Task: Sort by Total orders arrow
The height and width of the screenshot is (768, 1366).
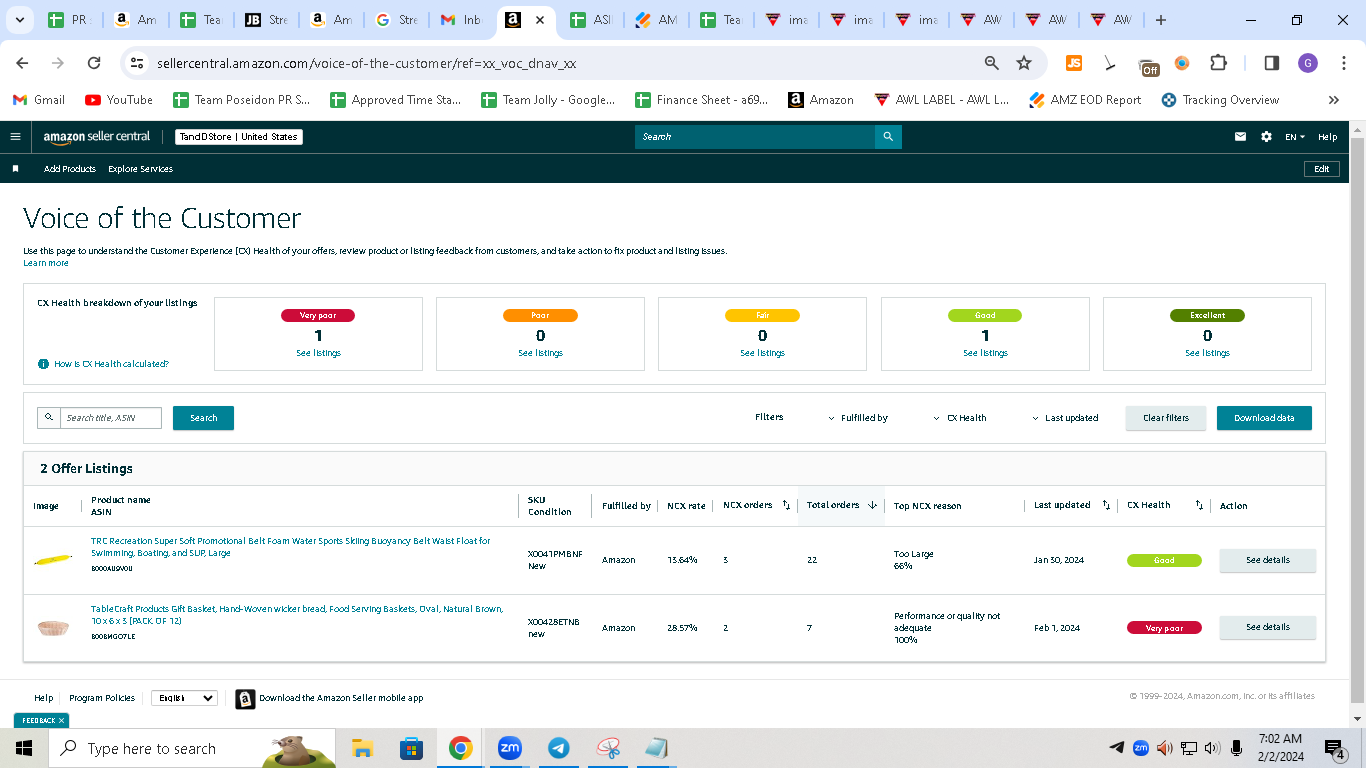Action: point(872,505)
